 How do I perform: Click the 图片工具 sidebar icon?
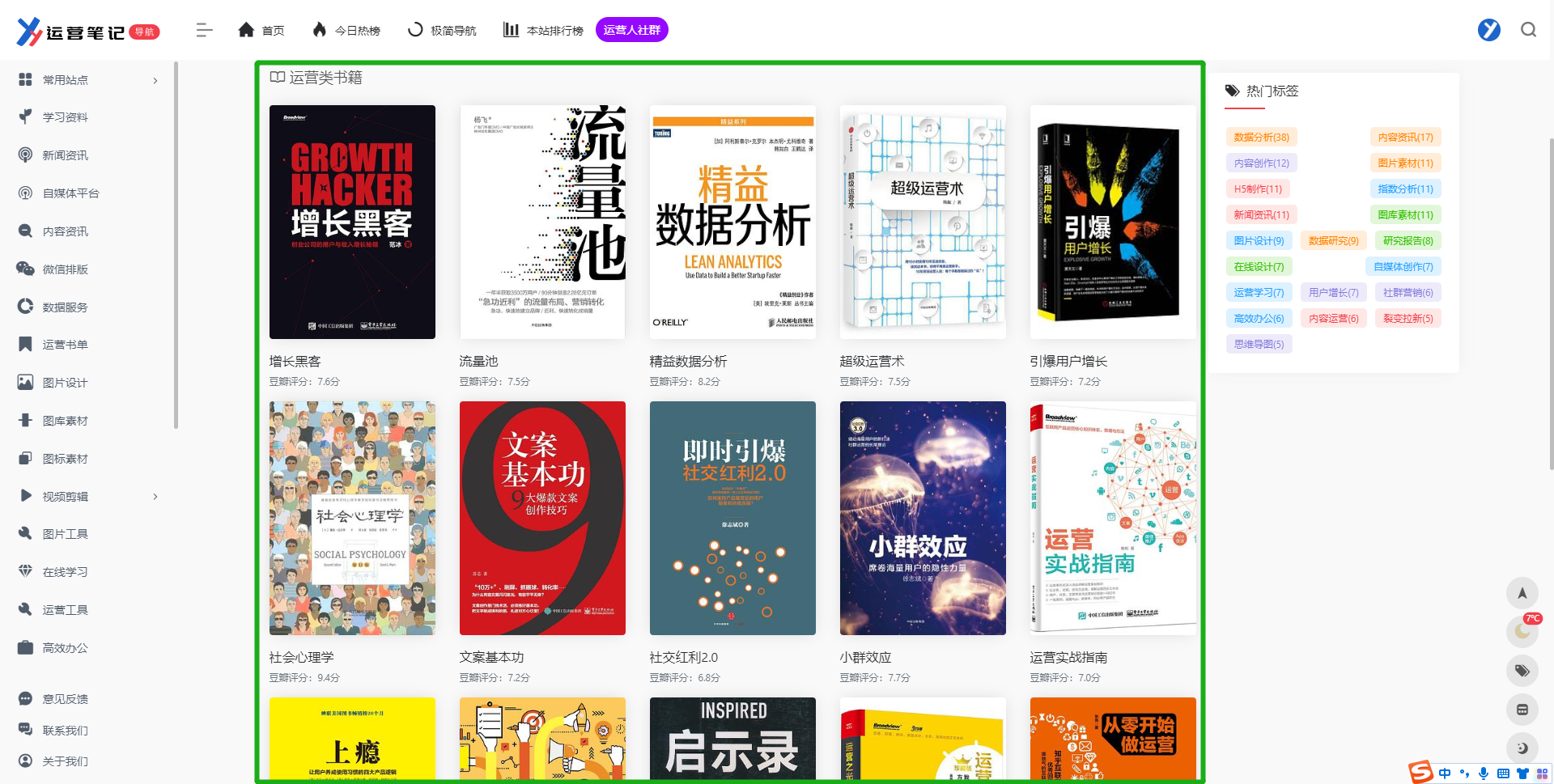(25, 533)
